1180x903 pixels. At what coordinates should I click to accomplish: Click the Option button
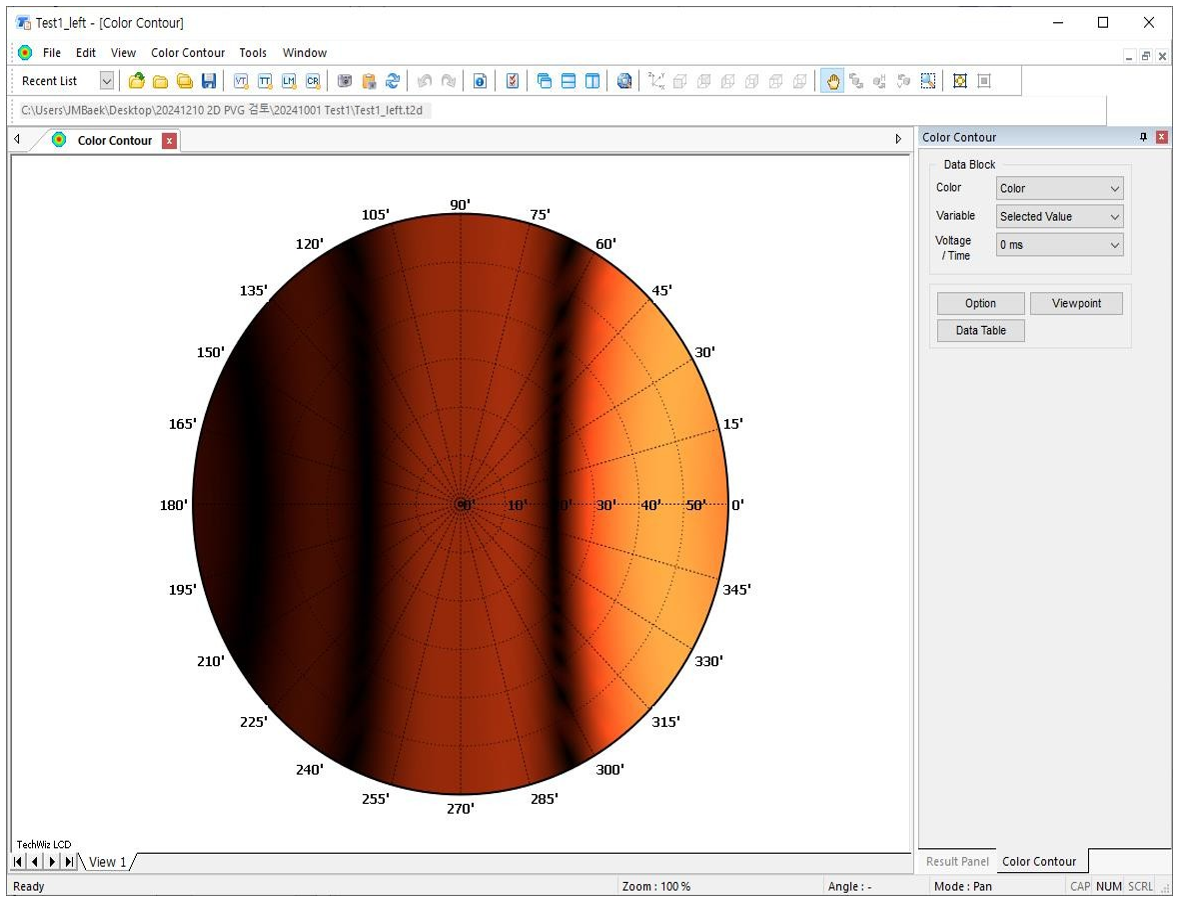[980, 304]
